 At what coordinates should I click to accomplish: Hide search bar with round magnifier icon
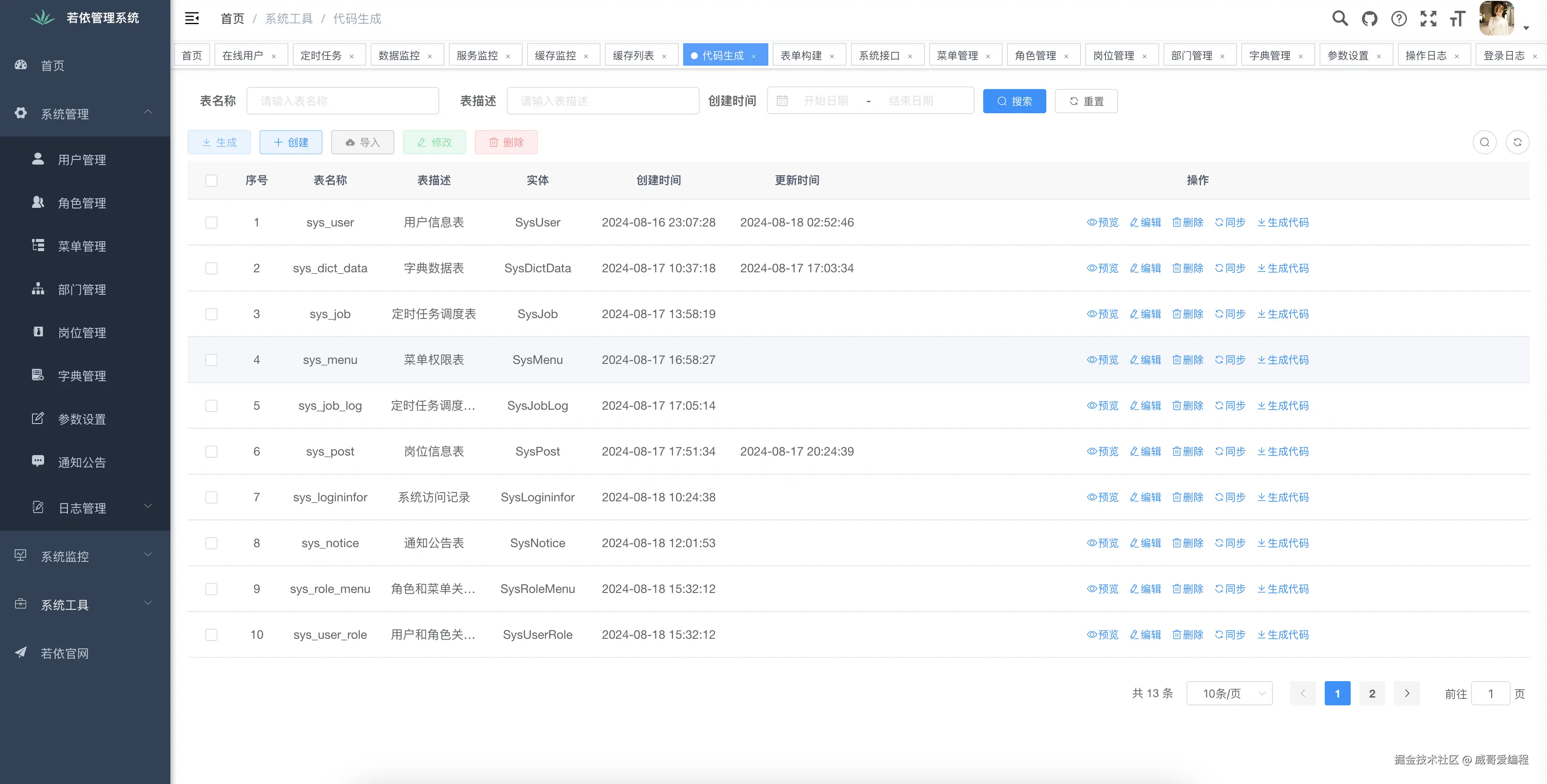[1485, 142]
